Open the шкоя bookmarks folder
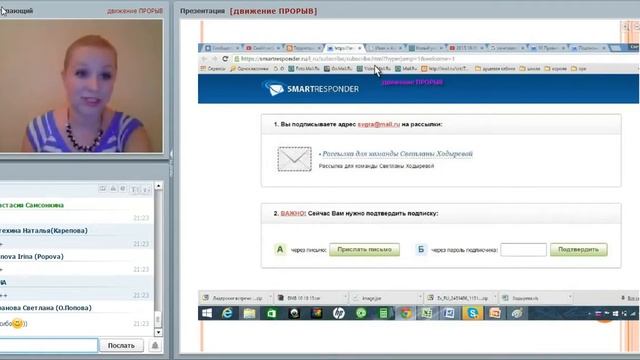The width and height of the screenshot is (640, 360). pyautogui.click(x=530, y=69)
